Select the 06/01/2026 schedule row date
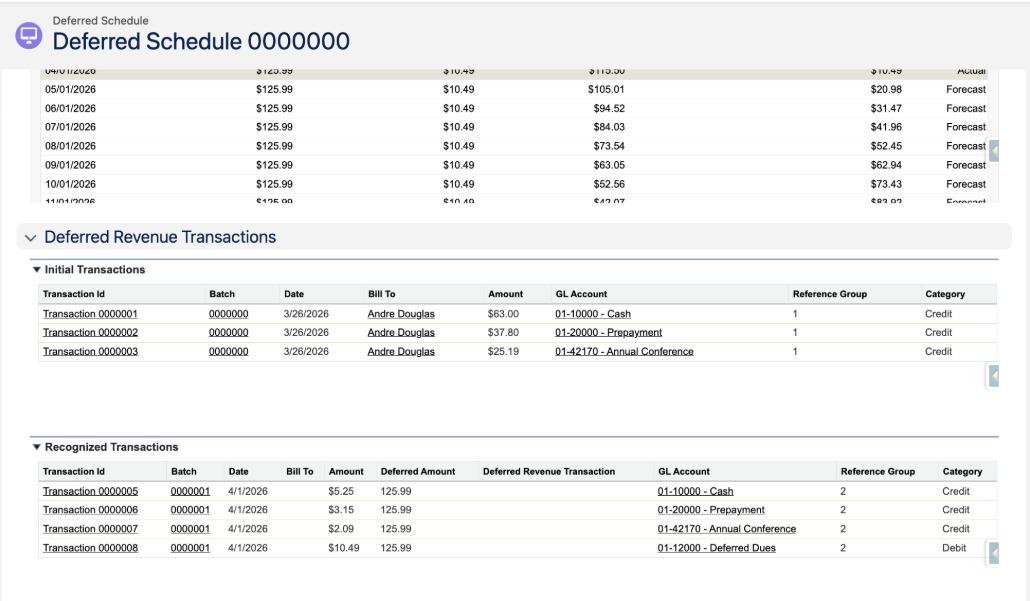1030x601 pixels. (x=70, y=108)
